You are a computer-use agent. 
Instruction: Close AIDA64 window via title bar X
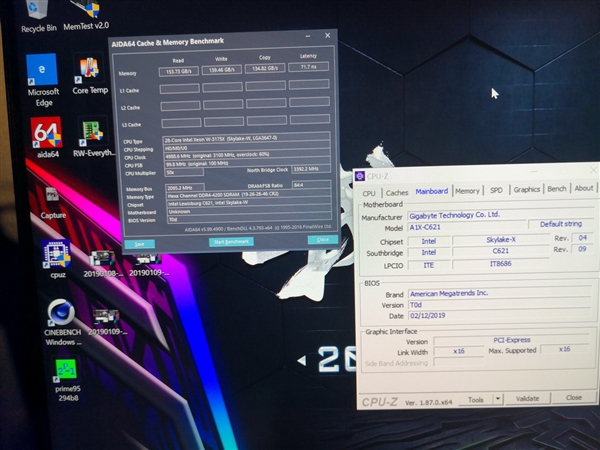tap(328, 35)
